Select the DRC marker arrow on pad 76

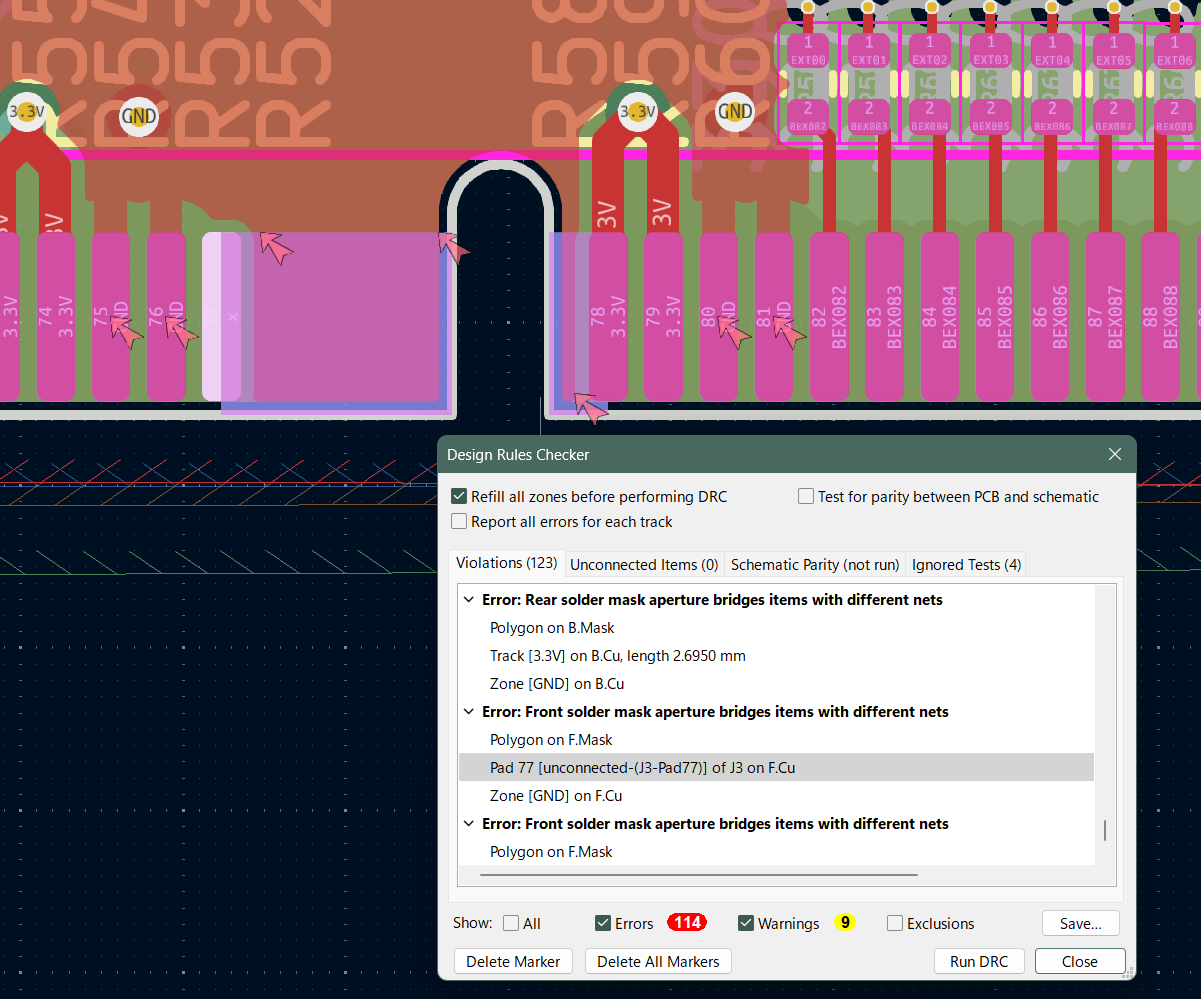tap(180, 331)
